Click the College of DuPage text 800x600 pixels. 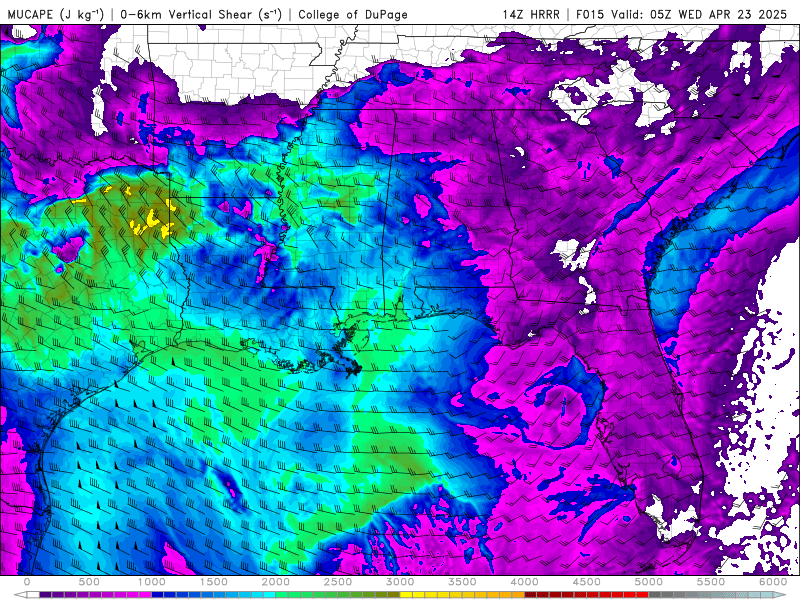[x=353, y=14]
